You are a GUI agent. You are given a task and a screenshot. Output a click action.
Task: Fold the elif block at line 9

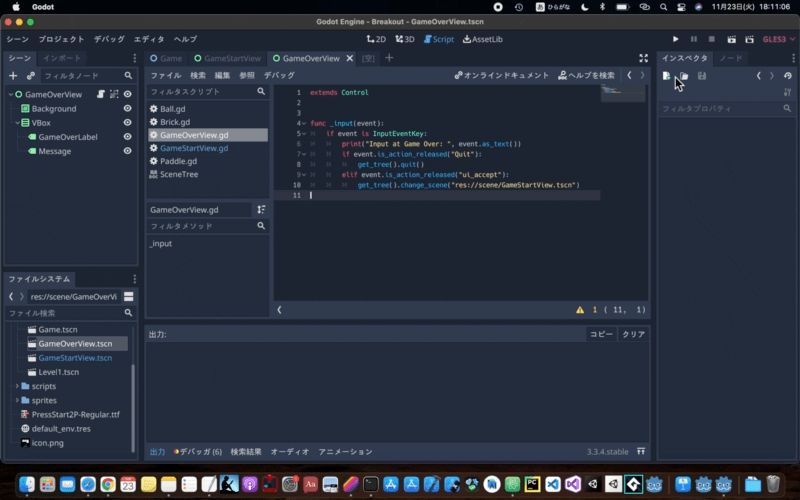(304, 175)
